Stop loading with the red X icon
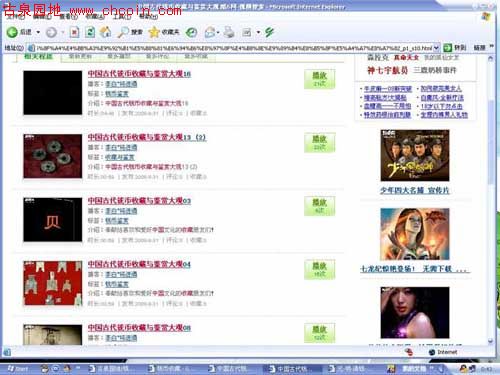This screenshot has height=375, width=500. (74, 32)
